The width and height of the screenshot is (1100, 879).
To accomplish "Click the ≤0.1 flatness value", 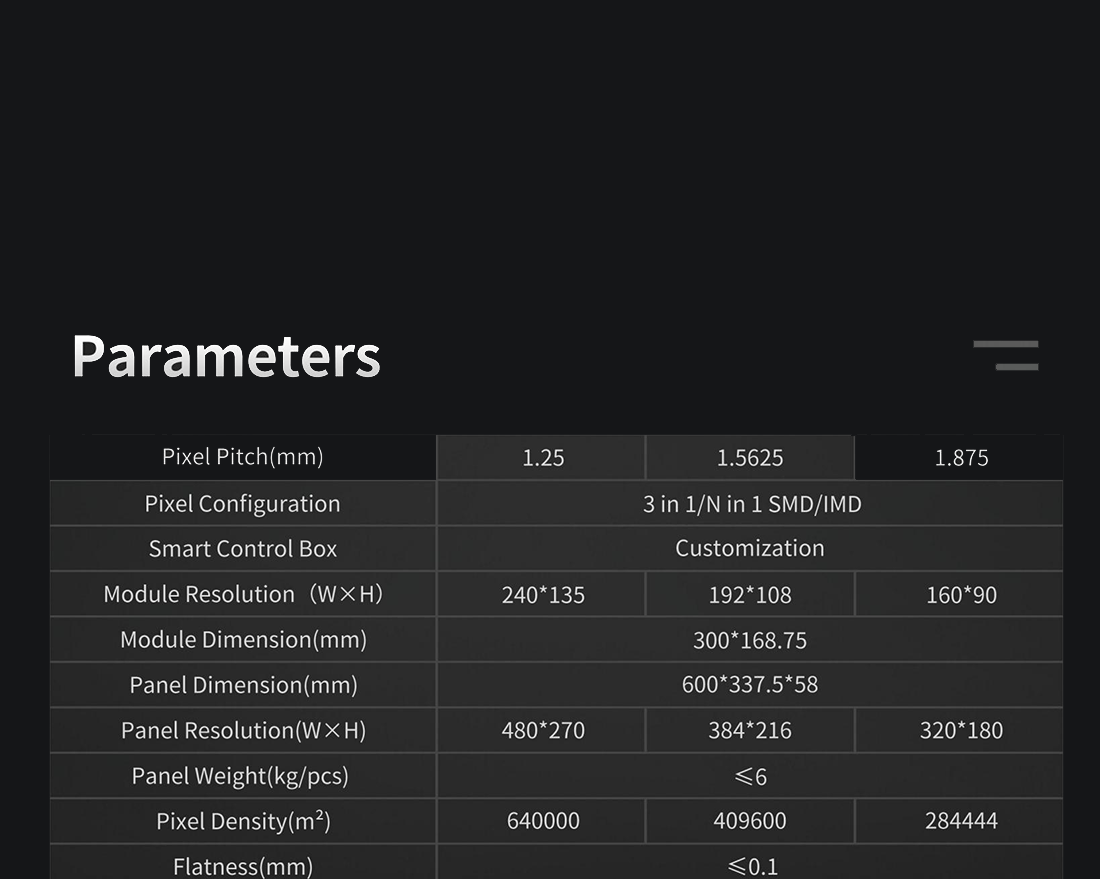I will click(x=753, y=866).
